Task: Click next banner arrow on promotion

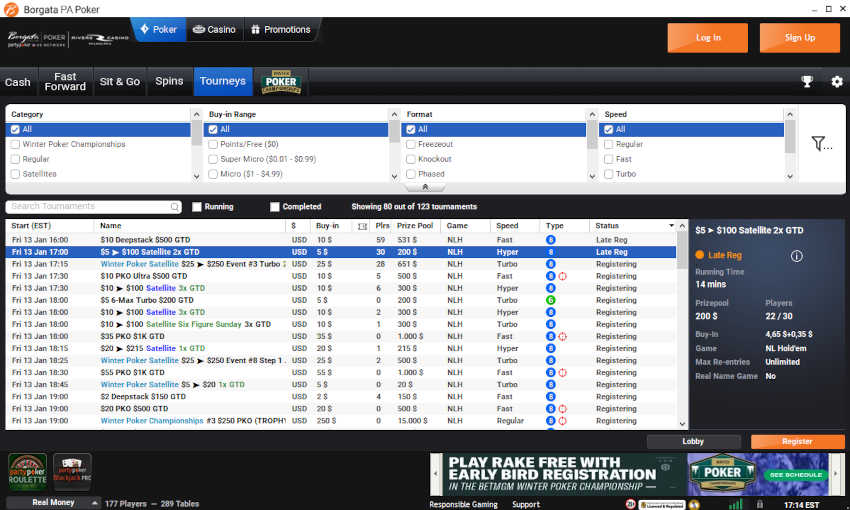Action: 835,474
